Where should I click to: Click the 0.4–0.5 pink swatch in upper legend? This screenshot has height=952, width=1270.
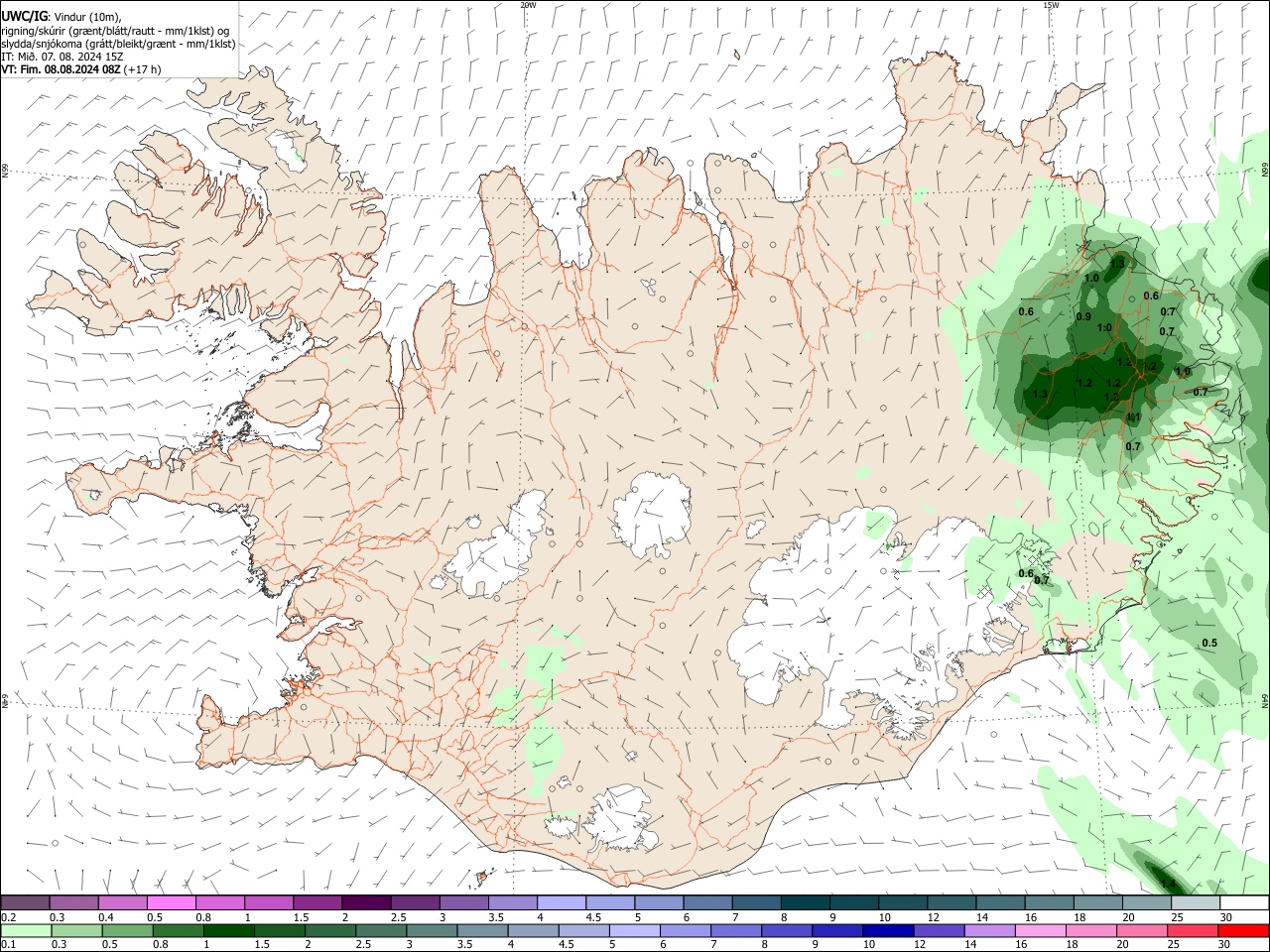click(122, 902)
